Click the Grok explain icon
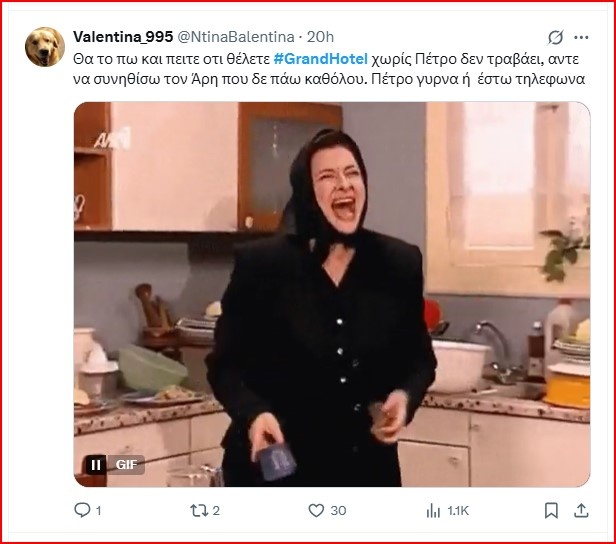The width and height of the screenshot is (616, 544). click(x=556, y=37)
